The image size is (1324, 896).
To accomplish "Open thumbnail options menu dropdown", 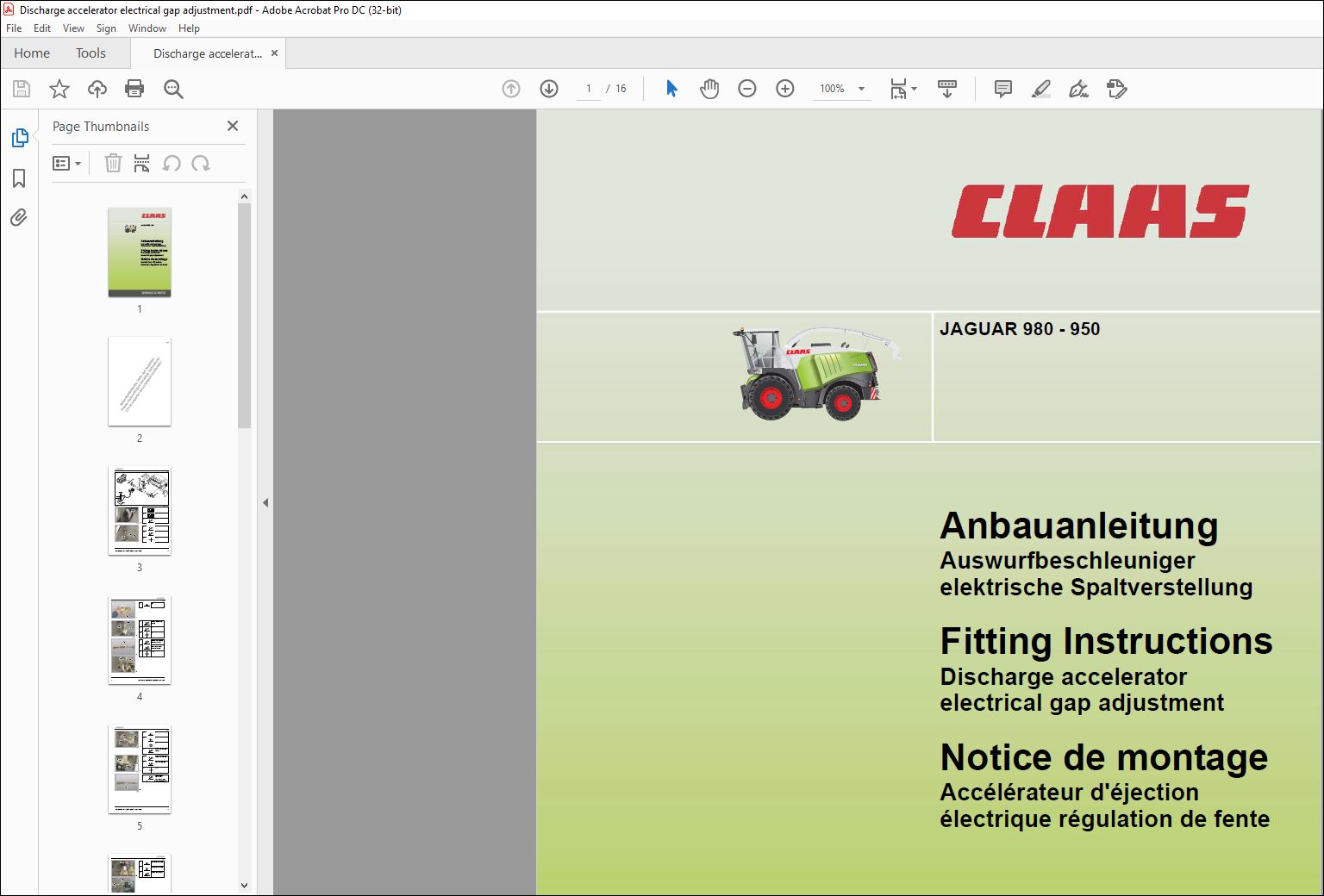I will [x=66, y=164].
